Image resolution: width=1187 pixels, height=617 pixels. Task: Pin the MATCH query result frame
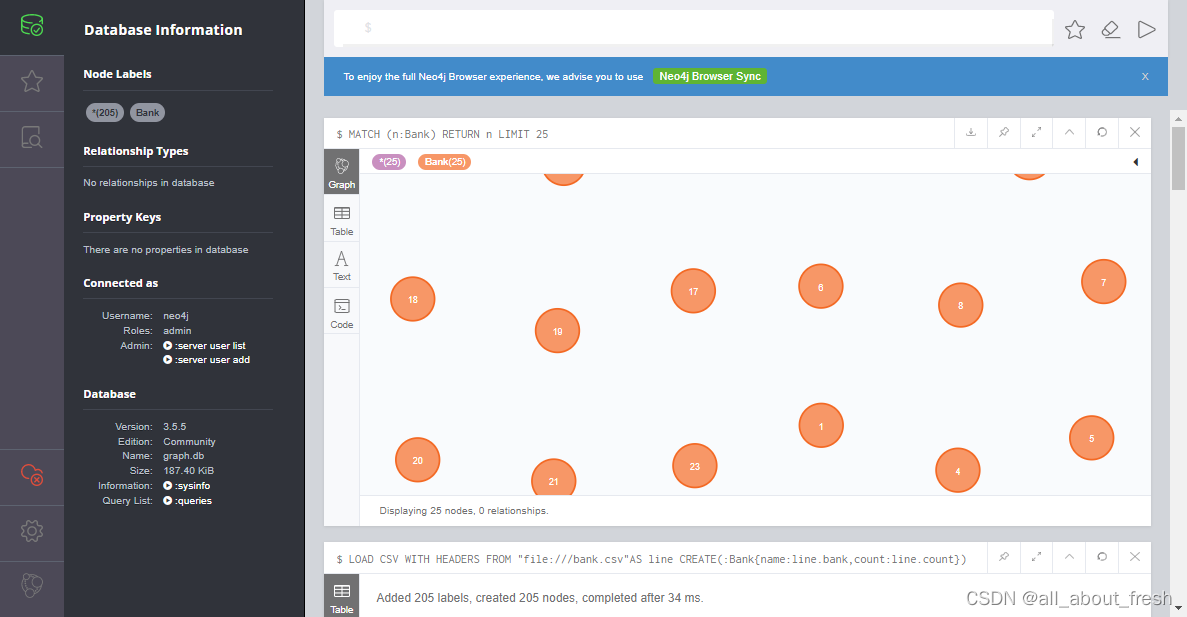click(1004, 132)
